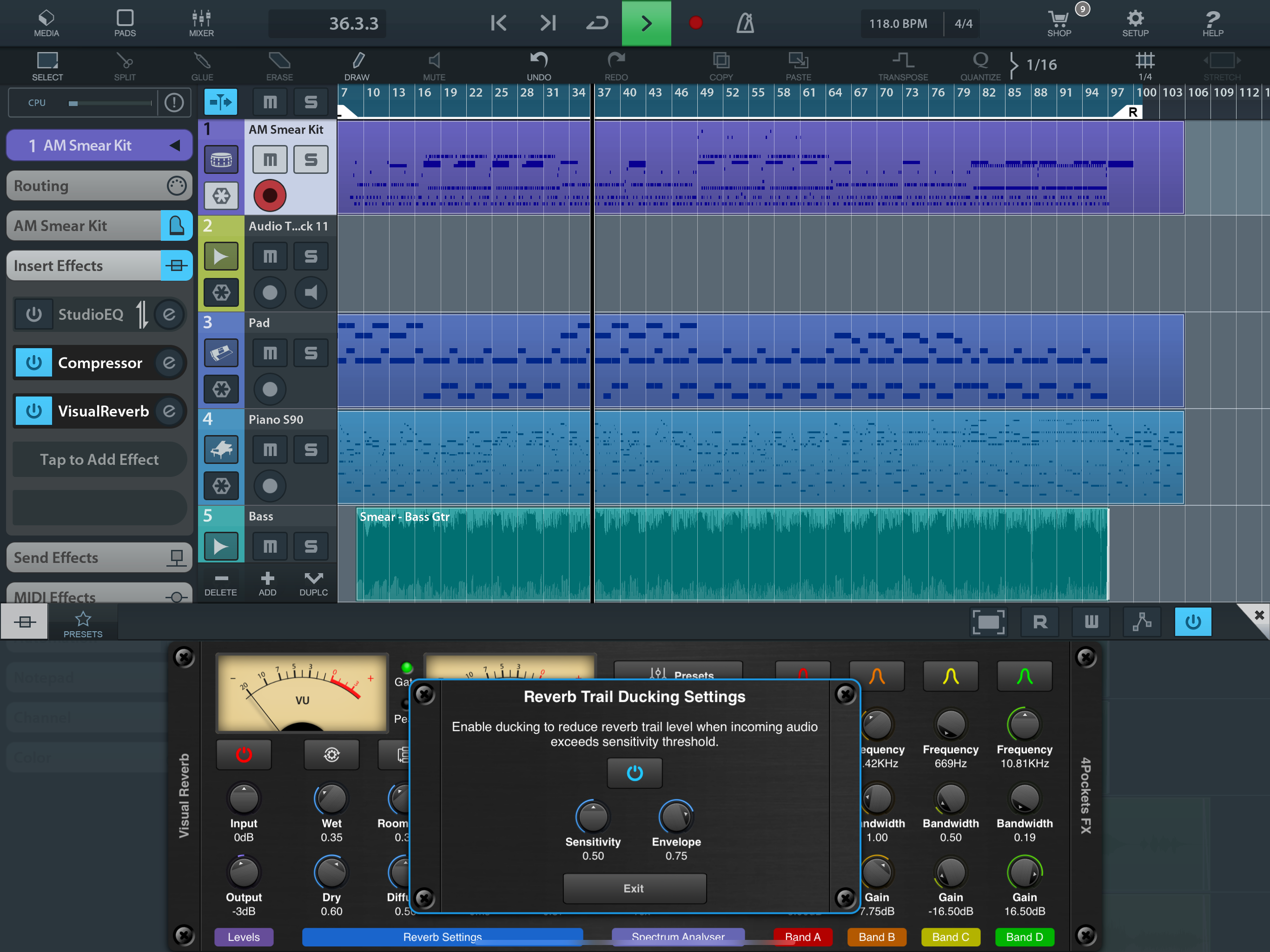Open the Mixer panel

click(x=201, y=23)
